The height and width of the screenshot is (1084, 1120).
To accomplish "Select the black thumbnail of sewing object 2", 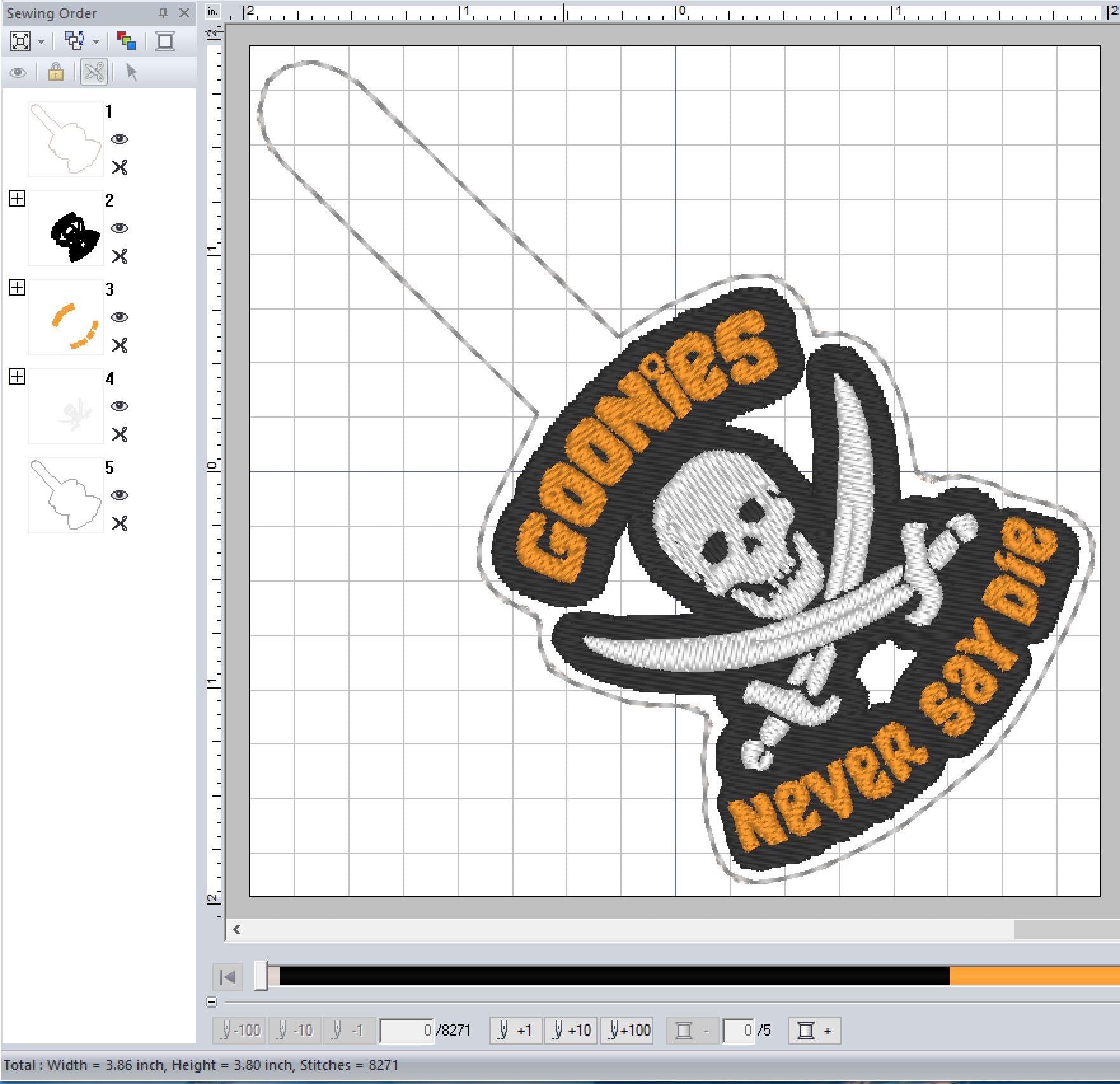I will tap(66, 228).
